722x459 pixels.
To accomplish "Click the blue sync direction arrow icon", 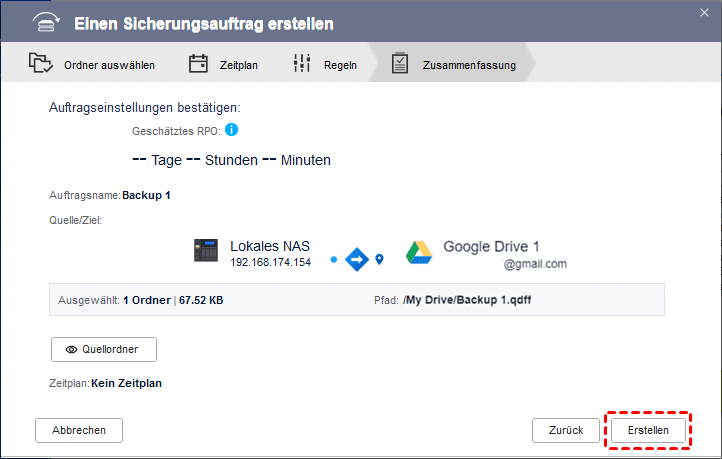I will pos(357,260).
